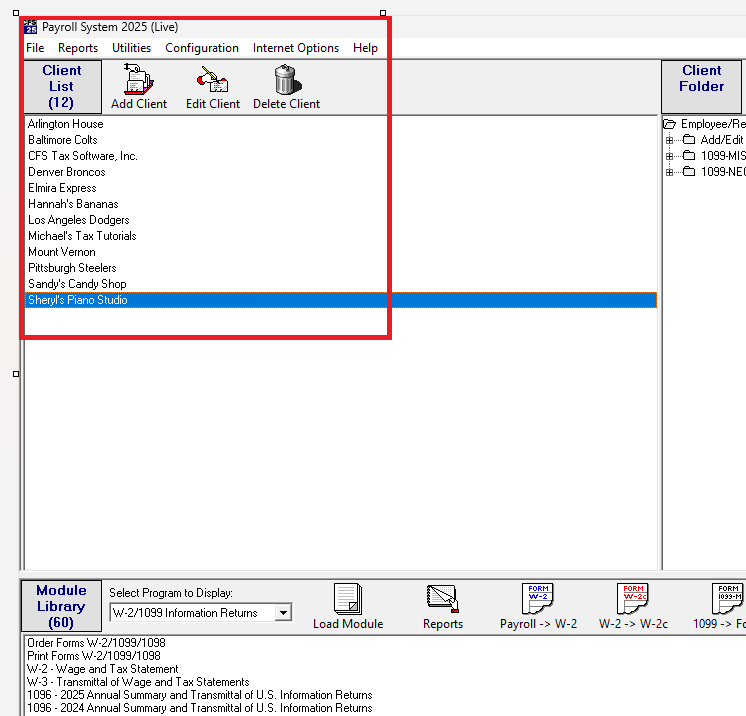Image resolution: width=746 pixels, height=716 pixels.
Task: Click the Add/Edit folder icon in Client Folder
Action: (689, 139)
